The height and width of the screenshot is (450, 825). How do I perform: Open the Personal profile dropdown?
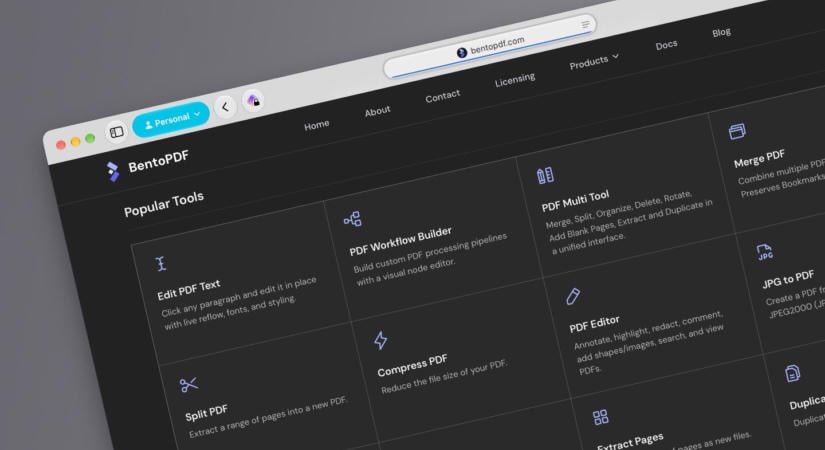click(171, 120)
